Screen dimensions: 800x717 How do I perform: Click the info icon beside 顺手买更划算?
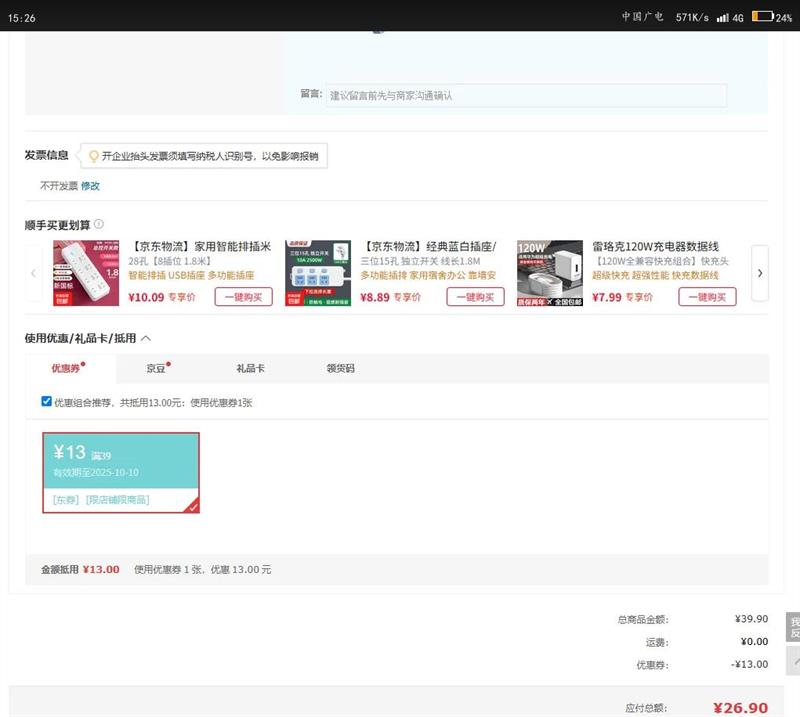[x=99, y=224]
